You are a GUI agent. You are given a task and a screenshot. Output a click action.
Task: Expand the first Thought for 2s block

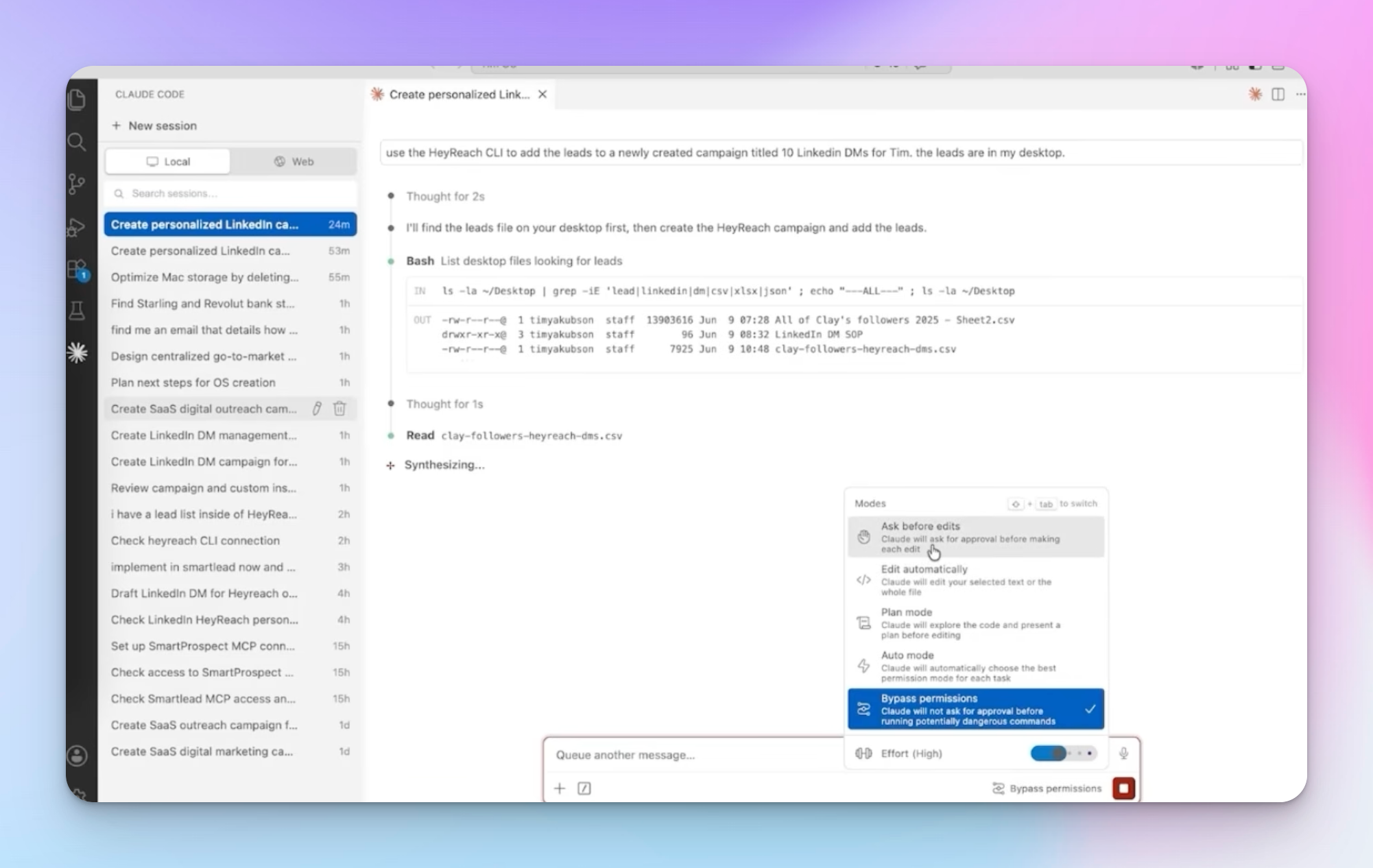coord(445,196)
